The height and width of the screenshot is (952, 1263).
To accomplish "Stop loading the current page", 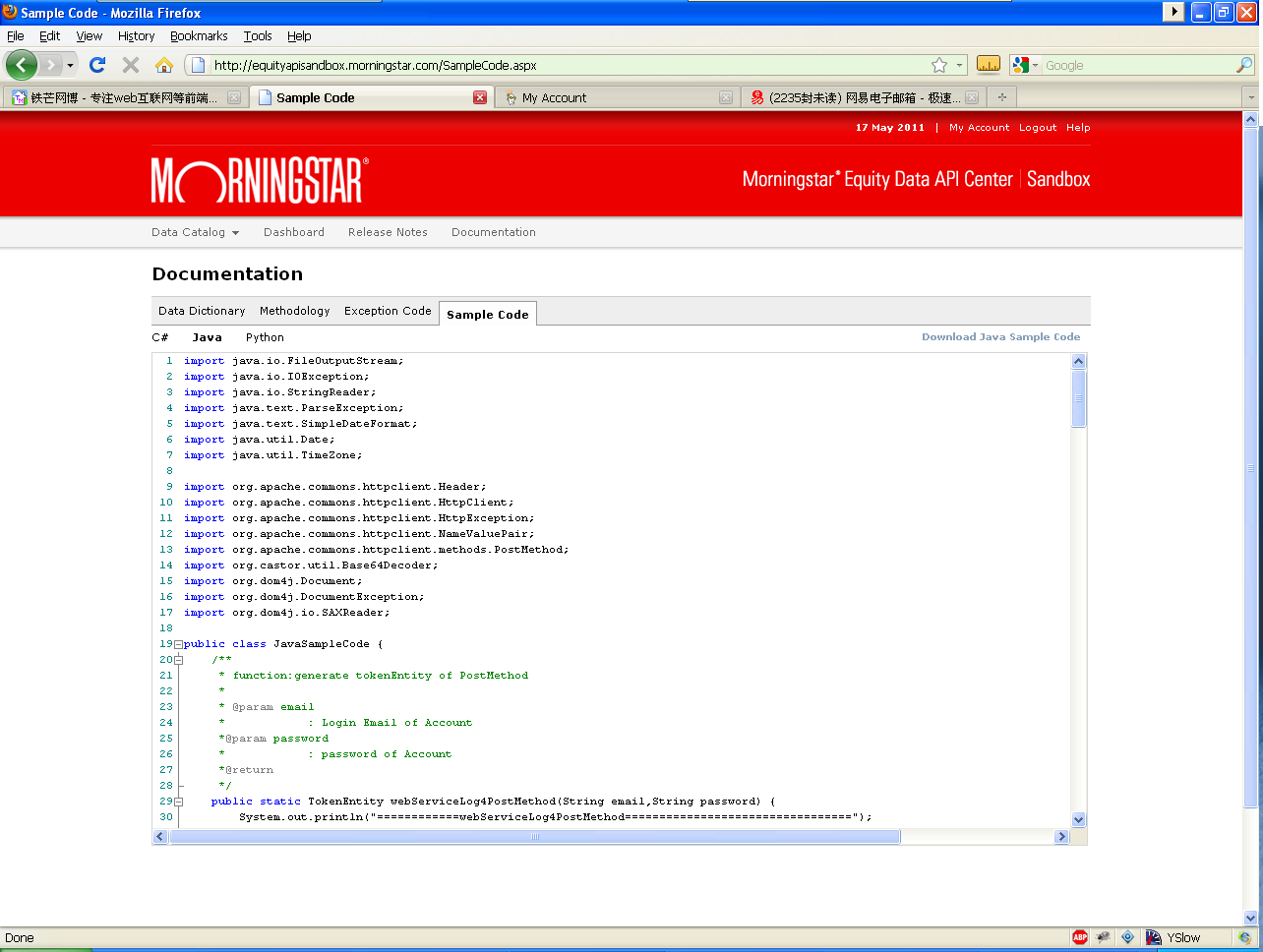I will (129, 65).
